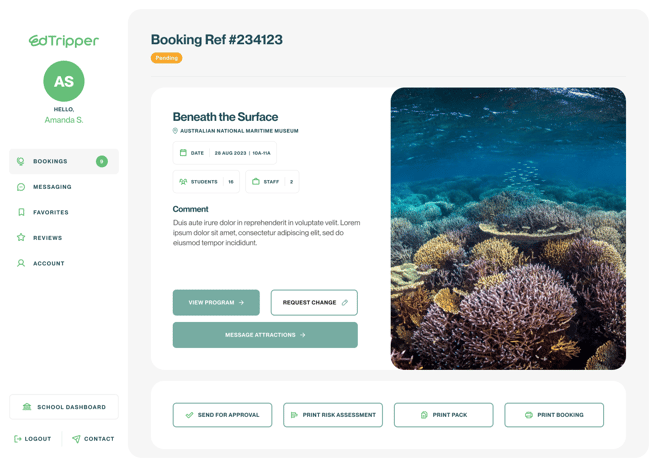658x467 pixels.
Task: Click the Date field showing 28 Aug 2023
Action: pos(225,153)
